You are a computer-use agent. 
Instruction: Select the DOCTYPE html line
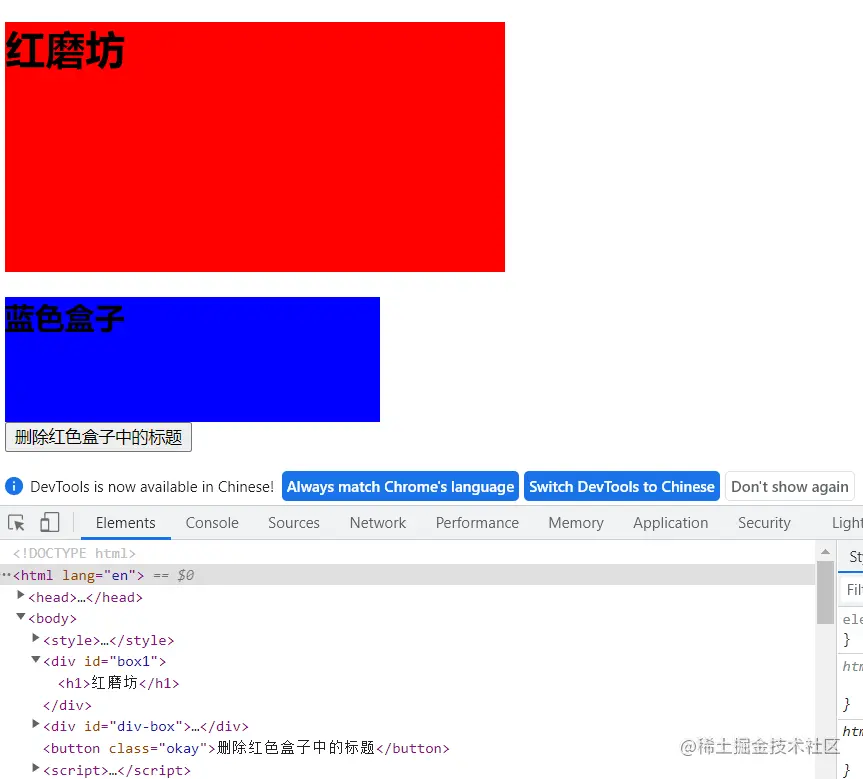(74, 553)
